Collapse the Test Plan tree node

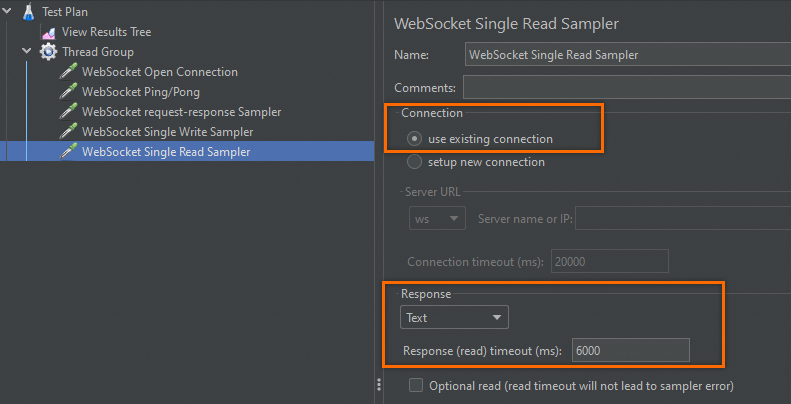tap(8, 12)
